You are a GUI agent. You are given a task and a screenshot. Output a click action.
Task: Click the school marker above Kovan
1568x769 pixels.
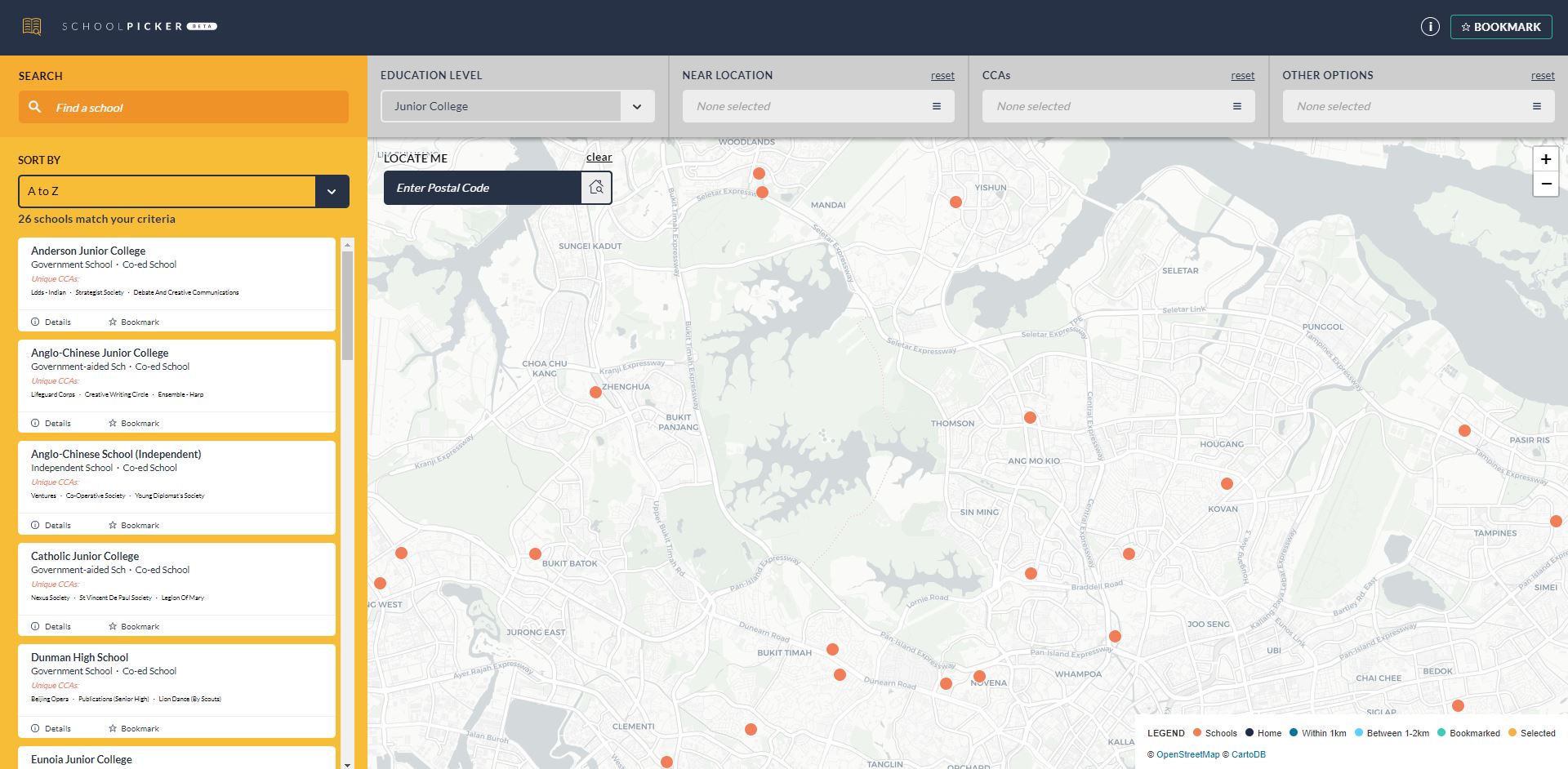click(x=1227, y=483)
